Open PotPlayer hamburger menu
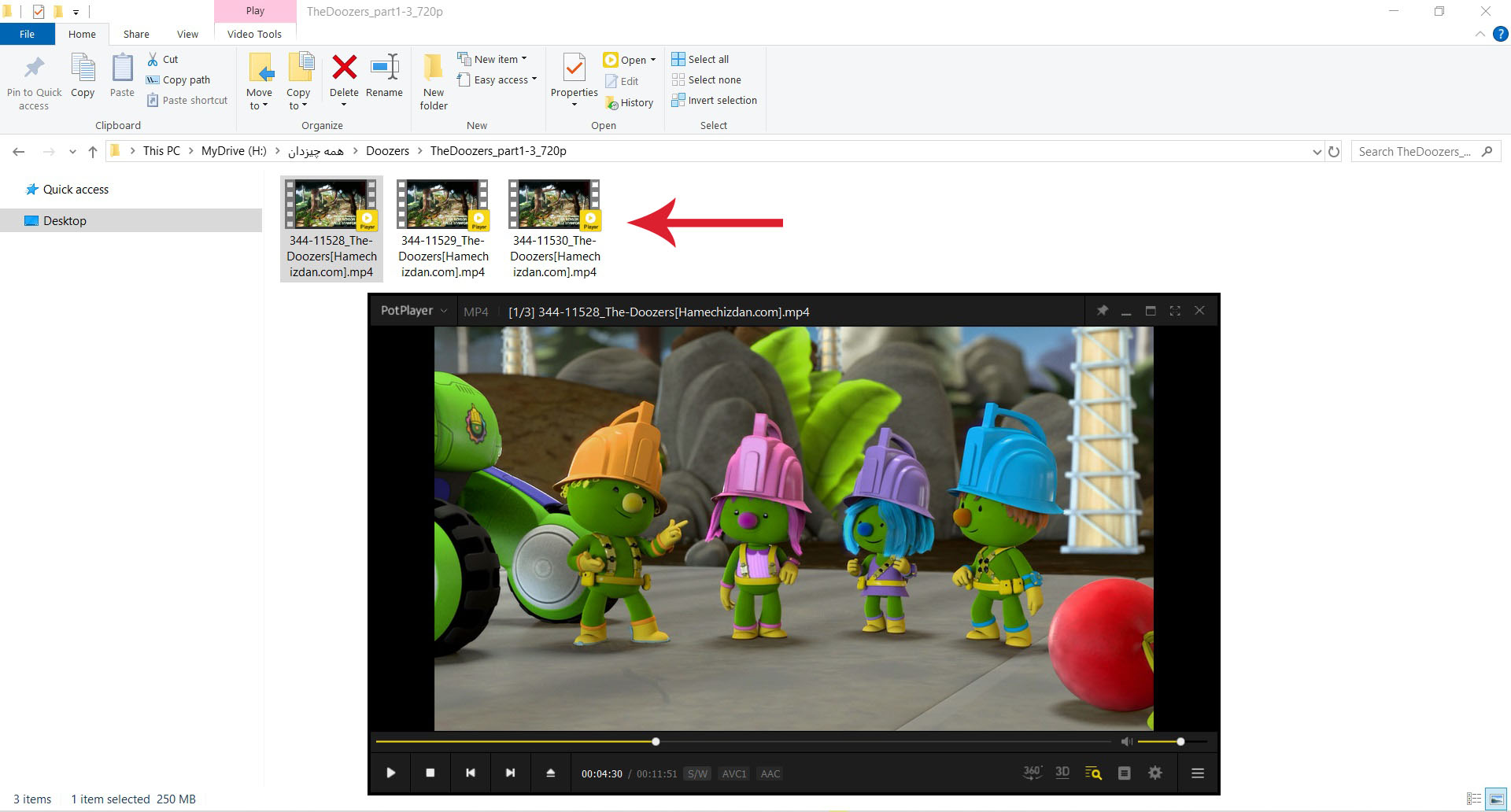 pyautogui.click(x=1198, y=773)
